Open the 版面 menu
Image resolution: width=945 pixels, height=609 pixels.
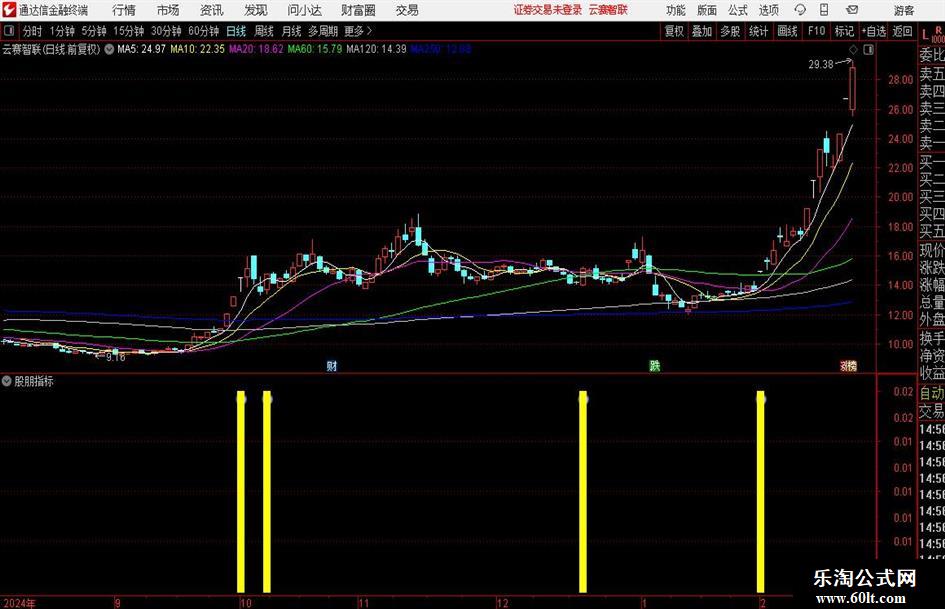(x=706, y=10)
